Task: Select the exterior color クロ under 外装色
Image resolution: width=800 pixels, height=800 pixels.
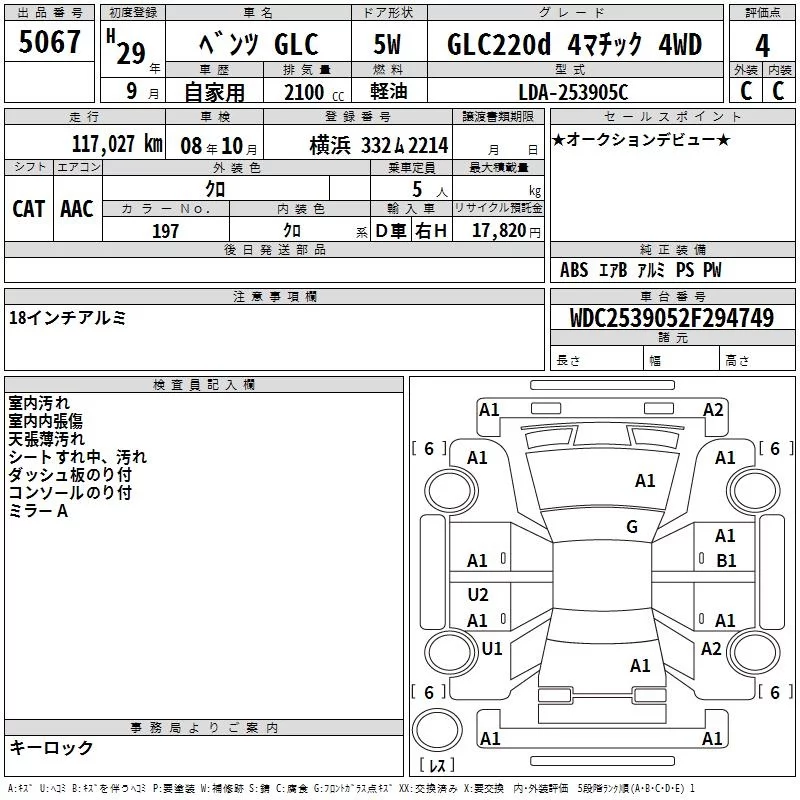Action: (x=215, y=189)
